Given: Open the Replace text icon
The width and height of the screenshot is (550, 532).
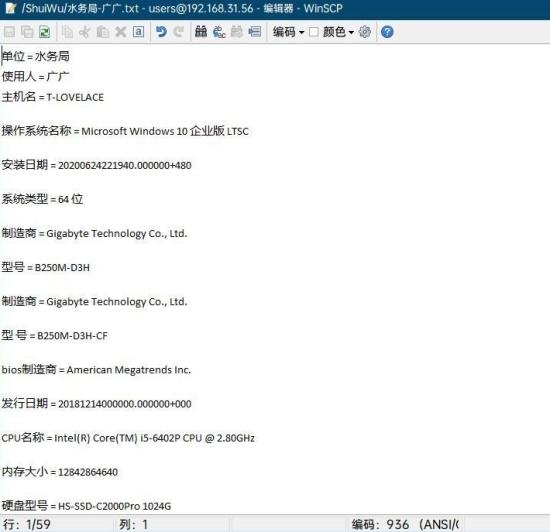Looking at the screenshot, I should coord(219,32).
